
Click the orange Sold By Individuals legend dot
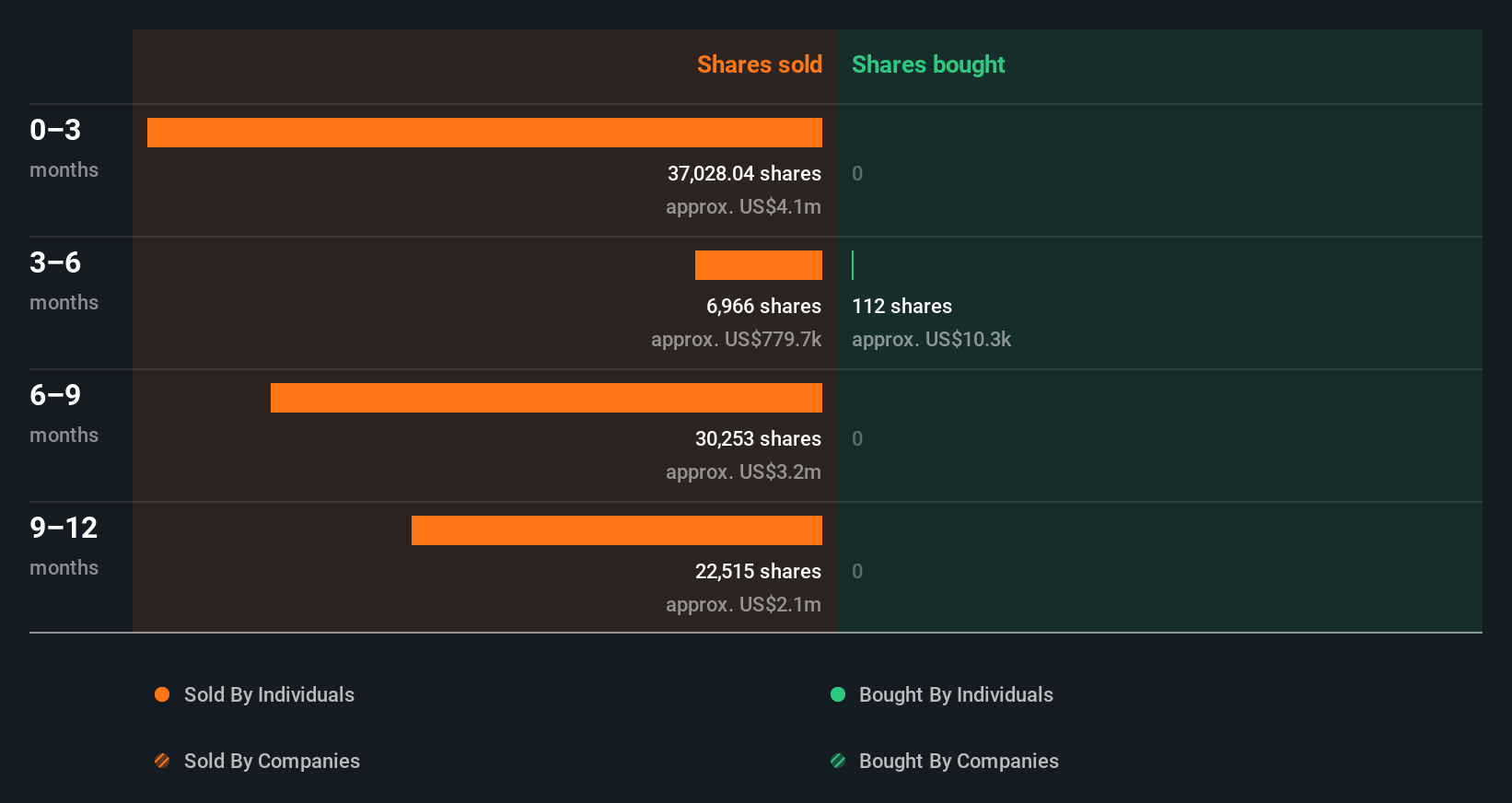coord(162,694)
